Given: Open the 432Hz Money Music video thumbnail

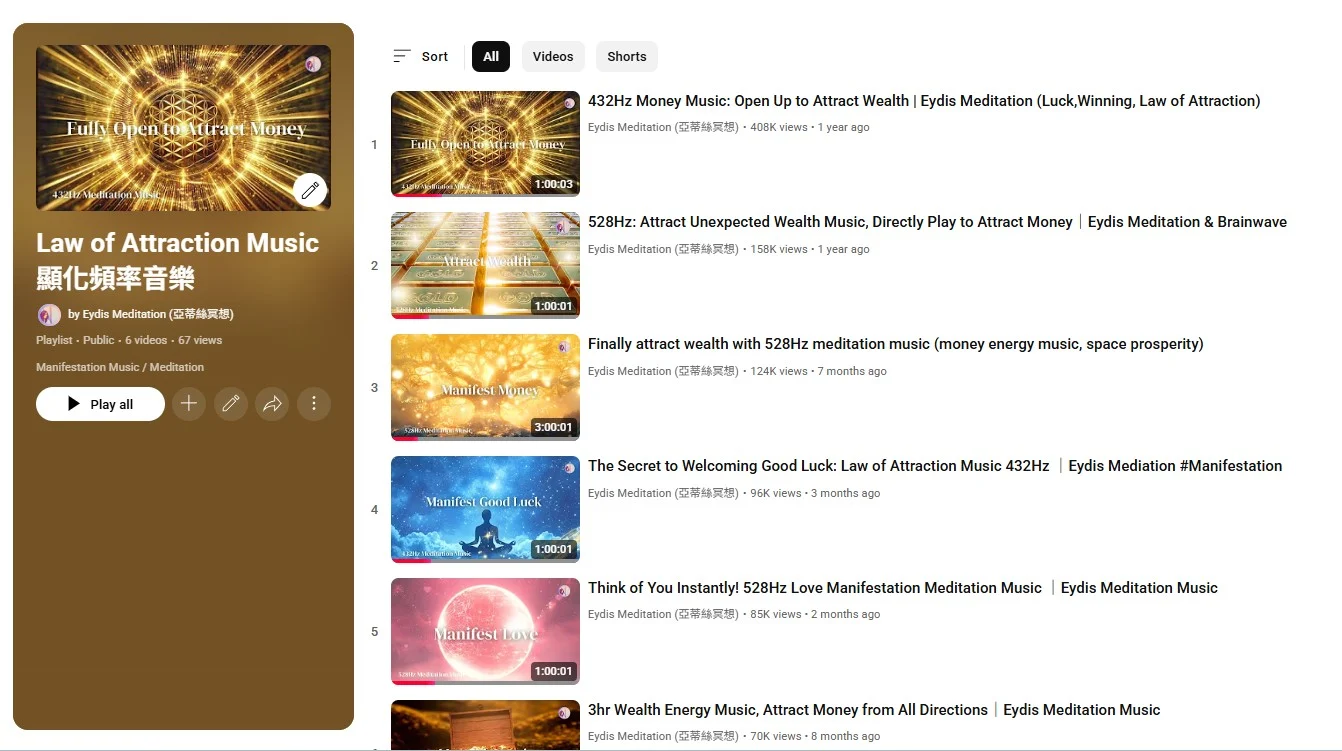Looking at the screenshot, I should click(x=485, y=144).
